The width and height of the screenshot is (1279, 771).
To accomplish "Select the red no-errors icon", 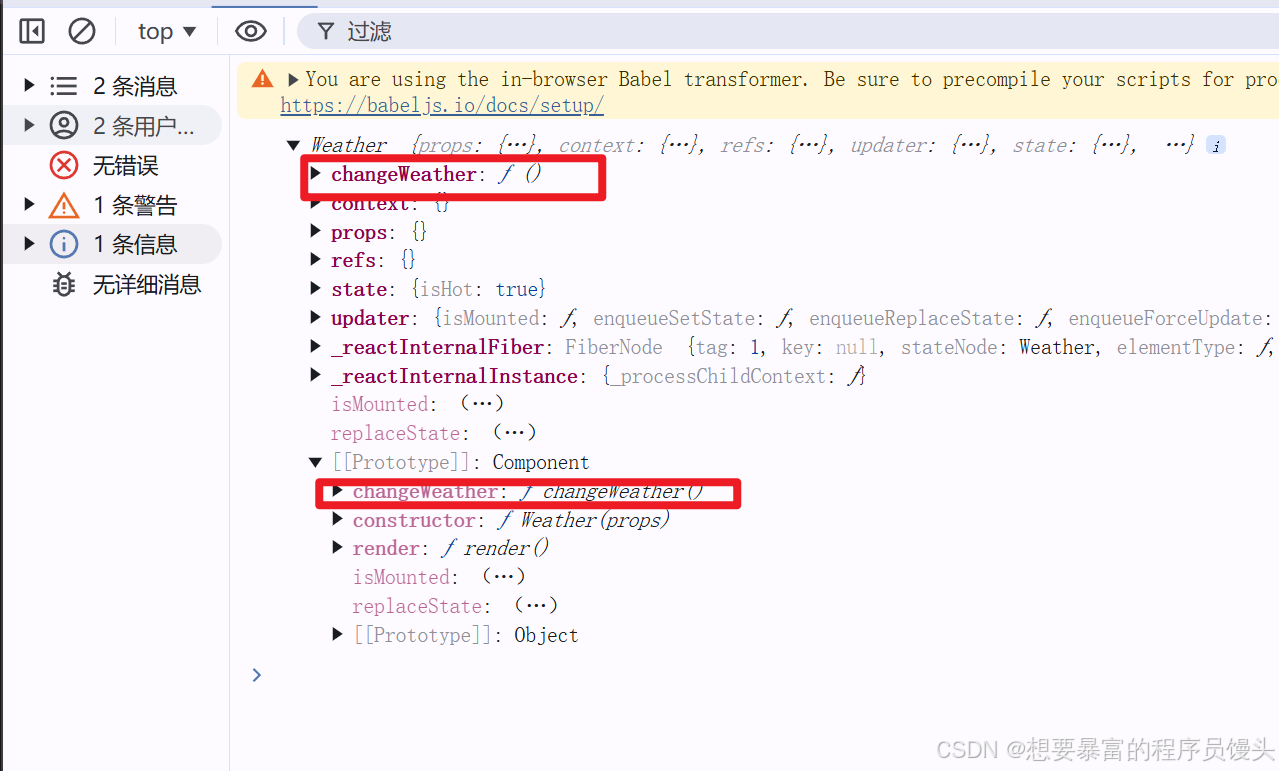I will [63, 165].
